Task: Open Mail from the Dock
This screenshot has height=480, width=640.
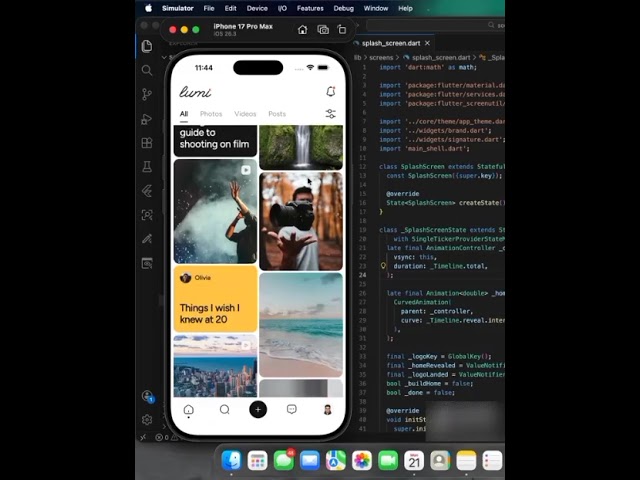Action: coord(310,460)
